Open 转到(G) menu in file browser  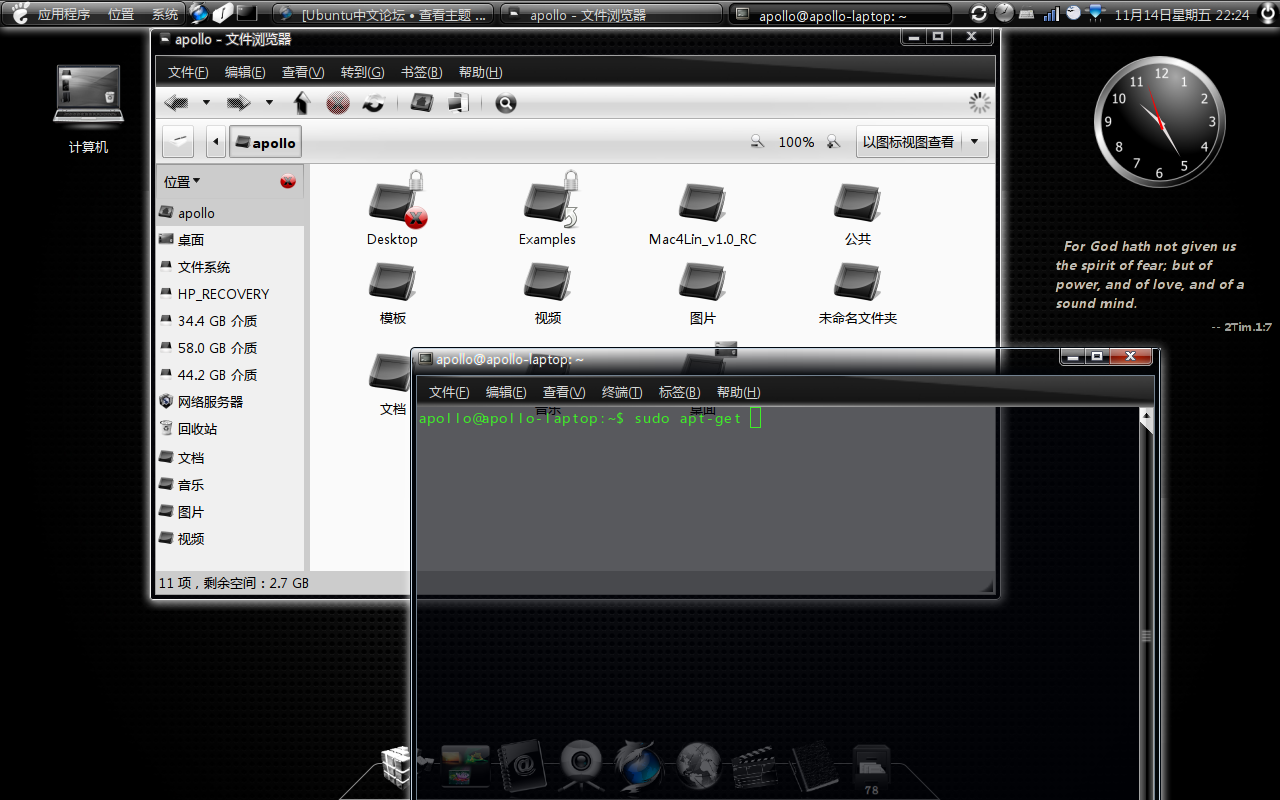(362, 72)
